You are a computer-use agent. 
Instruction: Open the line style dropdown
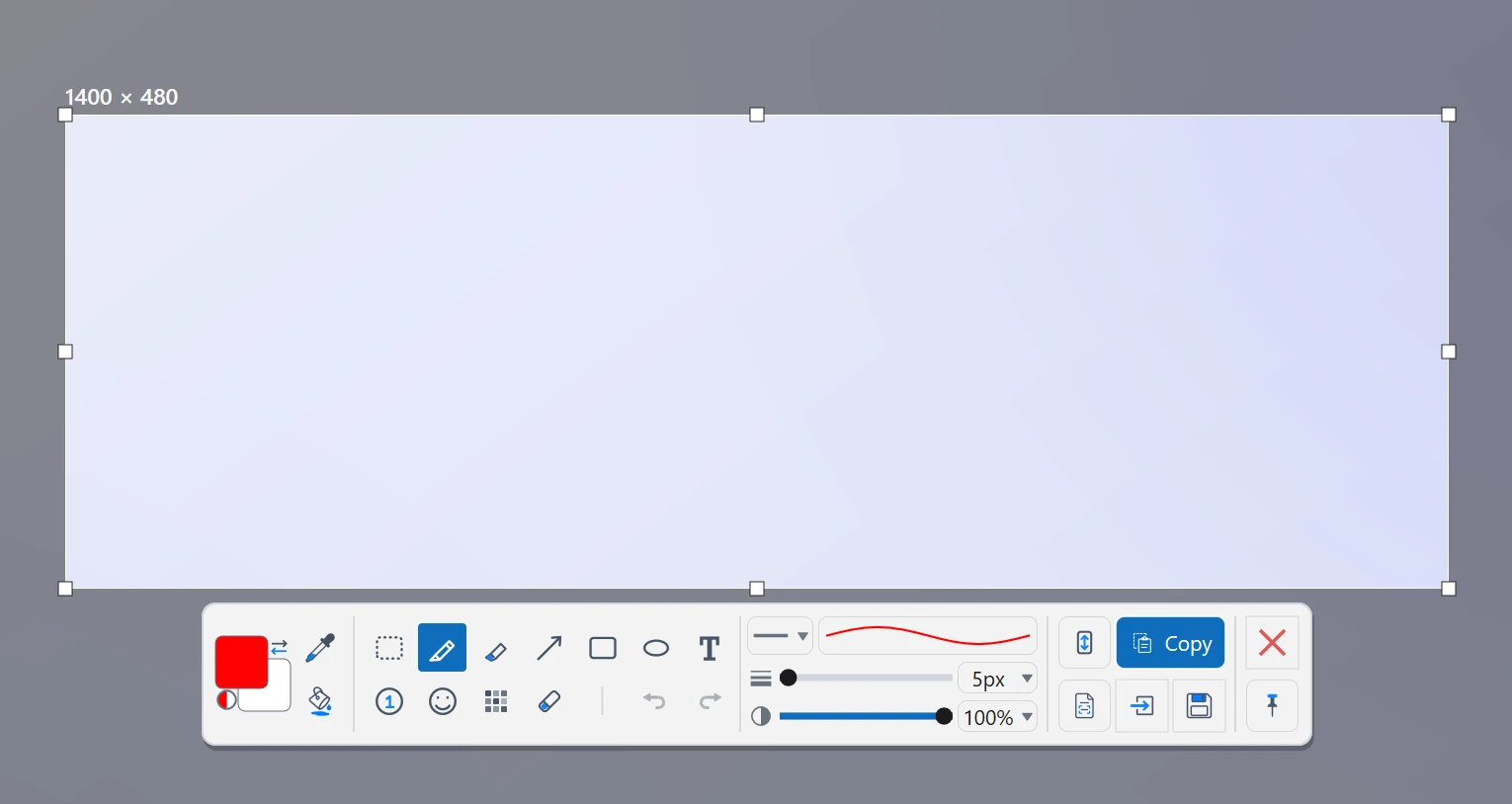780,636
